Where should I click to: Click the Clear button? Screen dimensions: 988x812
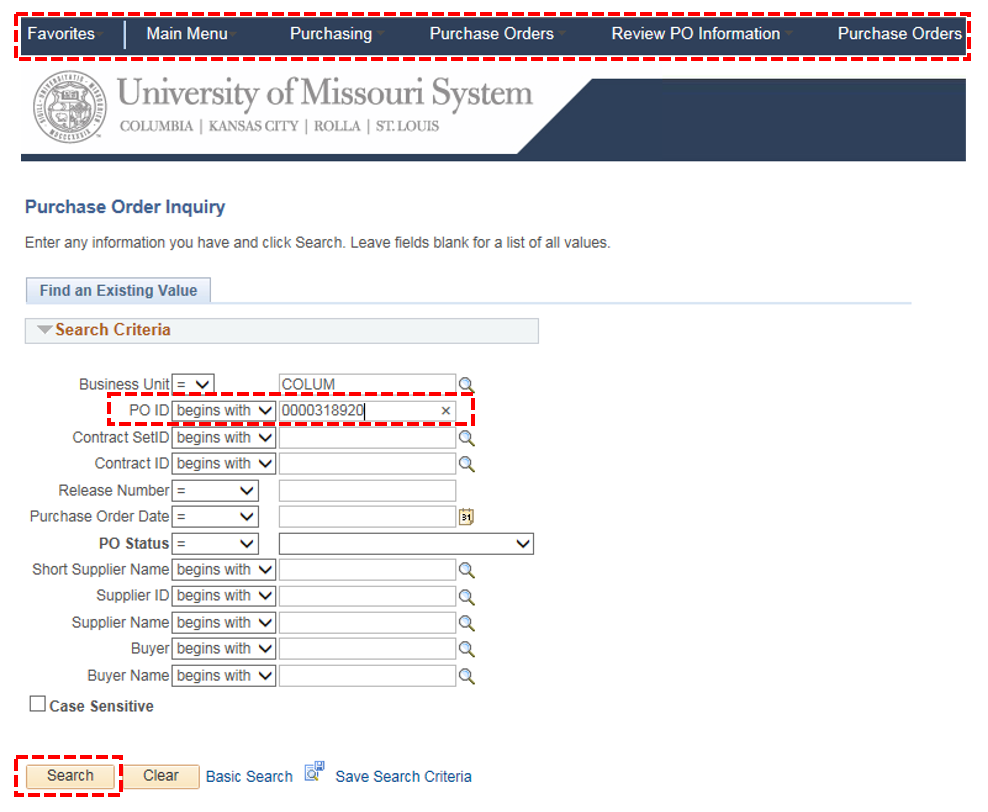click(x=161, y=776)
